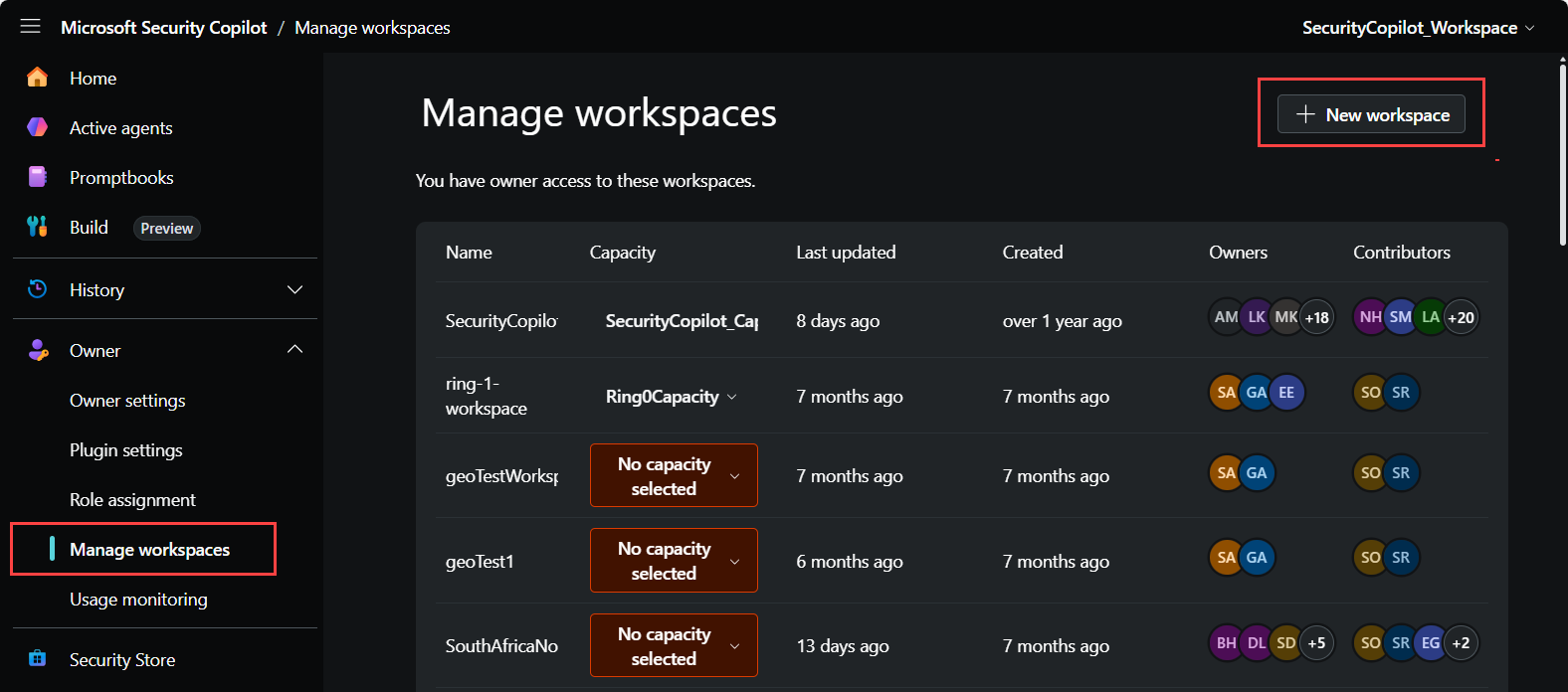Viewport: 1568px width, 692px height.
Task: Open the Ring0Capacity capacity dropdown
Action: 672,397
